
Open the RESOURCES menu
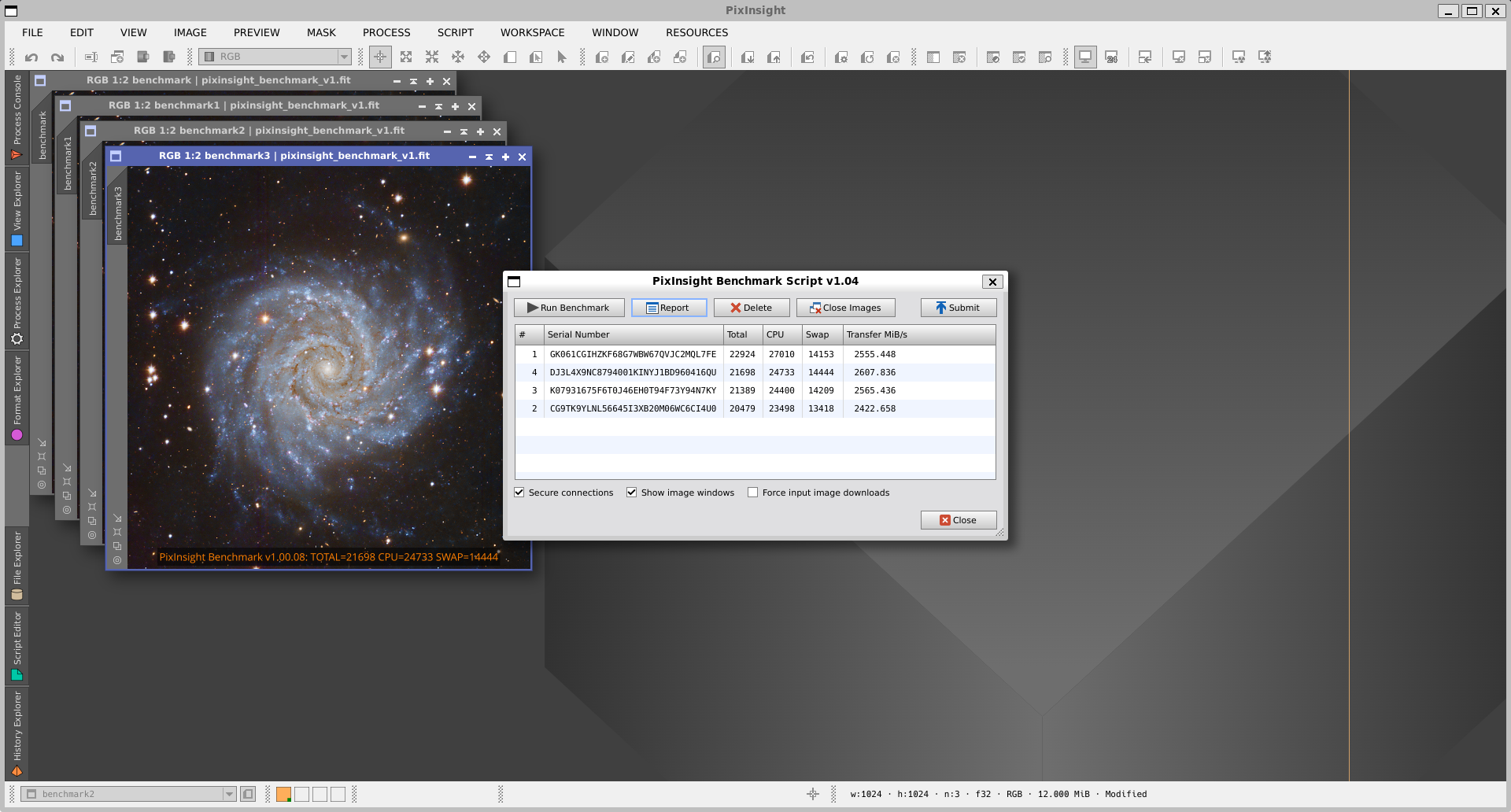tap(696, 32)
